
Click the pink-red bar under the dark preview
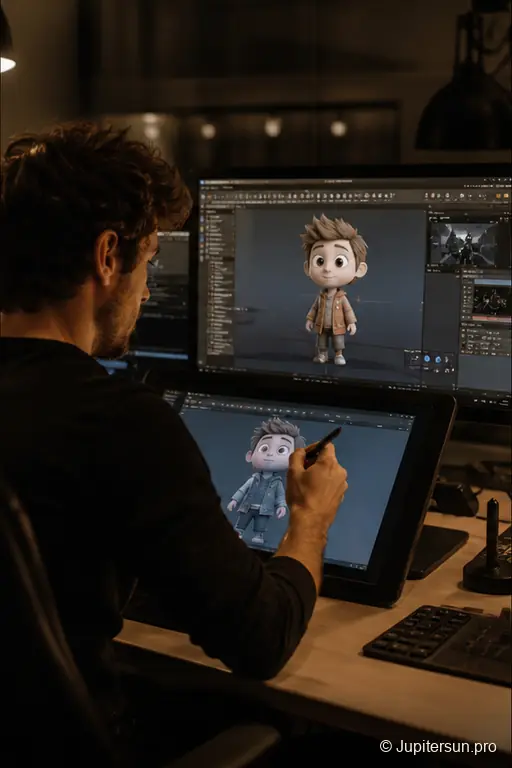(x=491, y=319)
